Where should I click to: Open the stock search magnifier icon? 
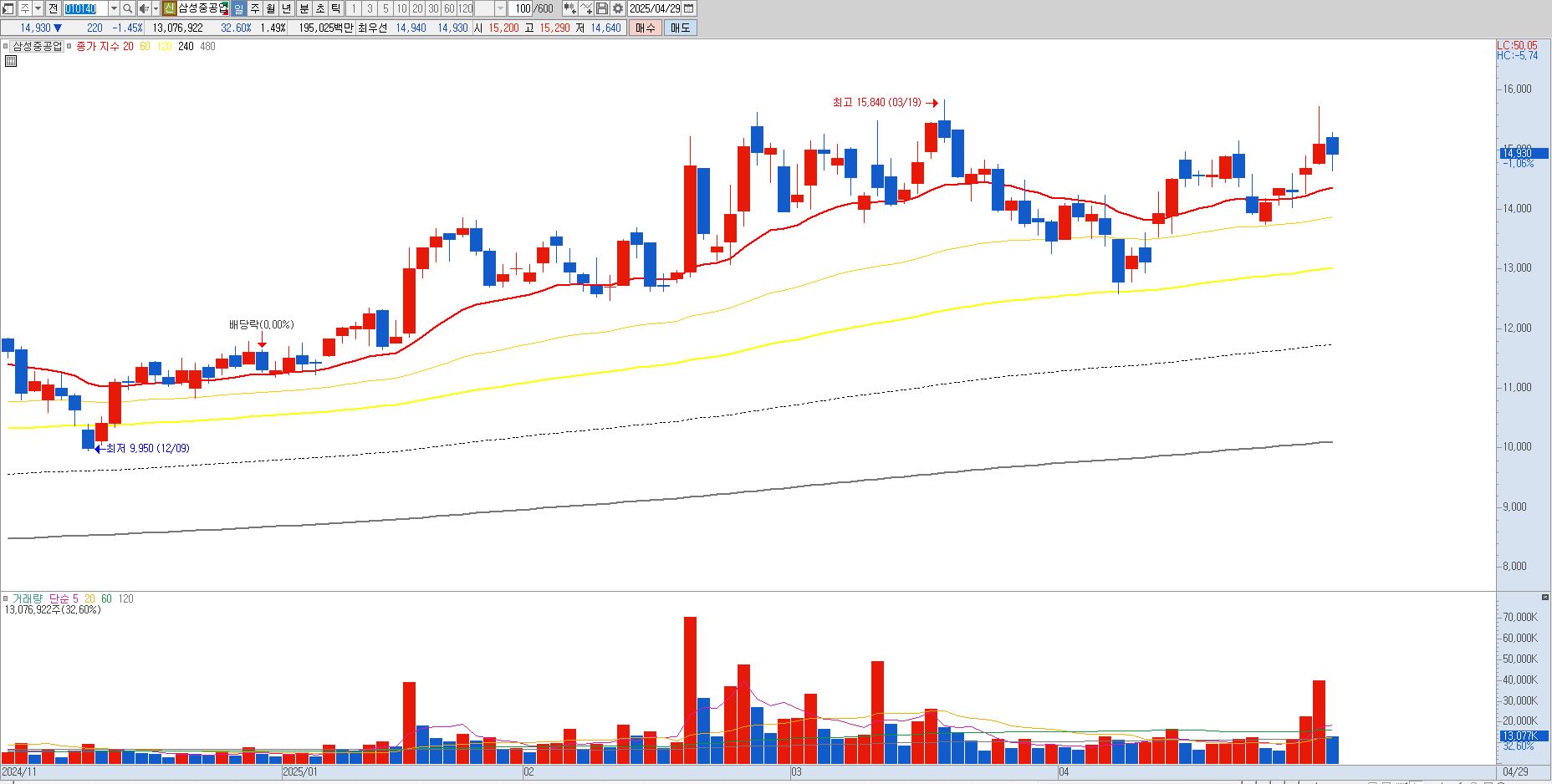point(128,8)
